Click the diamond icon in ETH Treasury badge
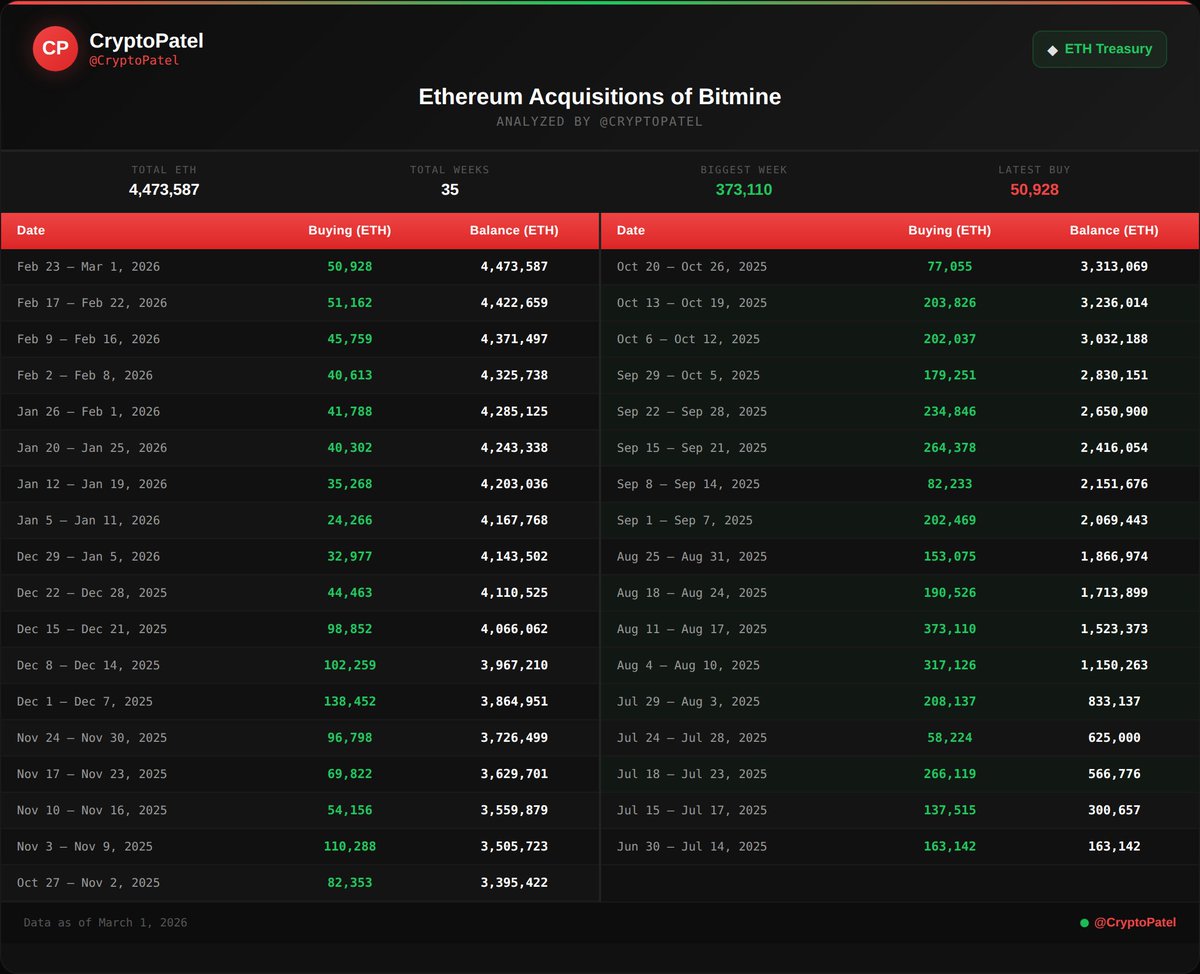Viewport: 1200px width, 974px height. 1052,50
